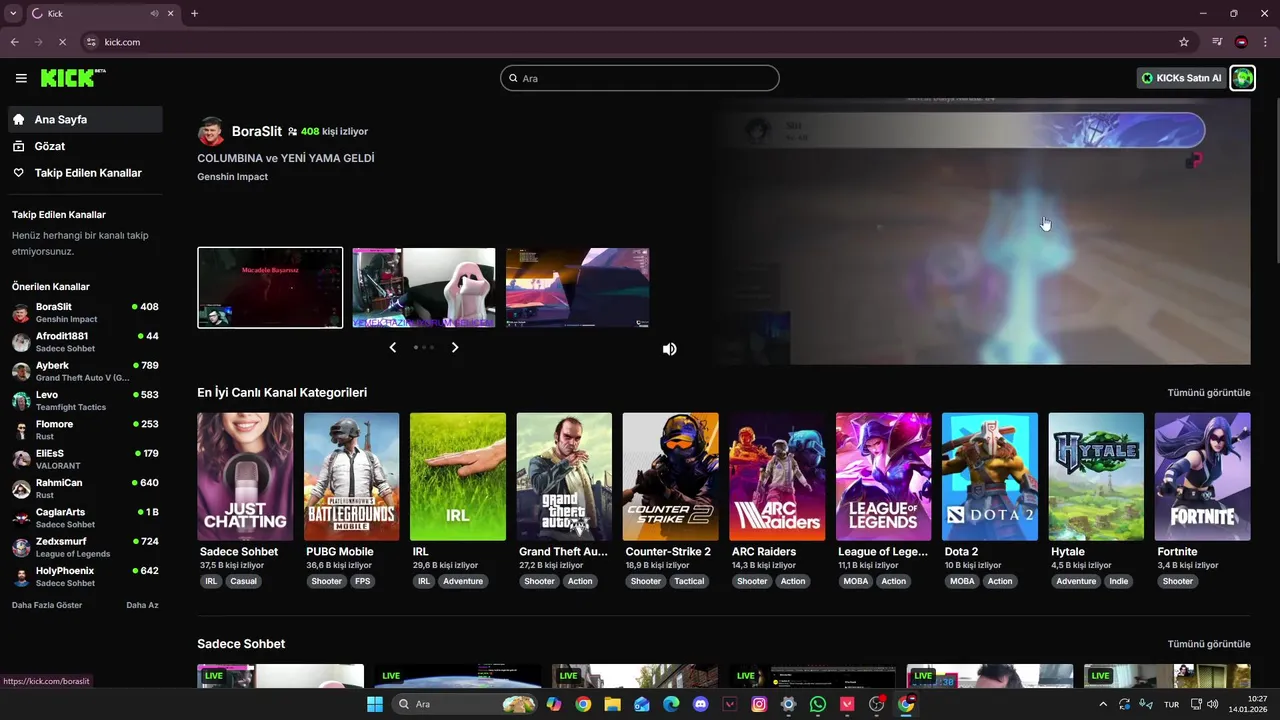Show hidden system tray icons
This screenshot has height=720, width=1280.
1103,704
